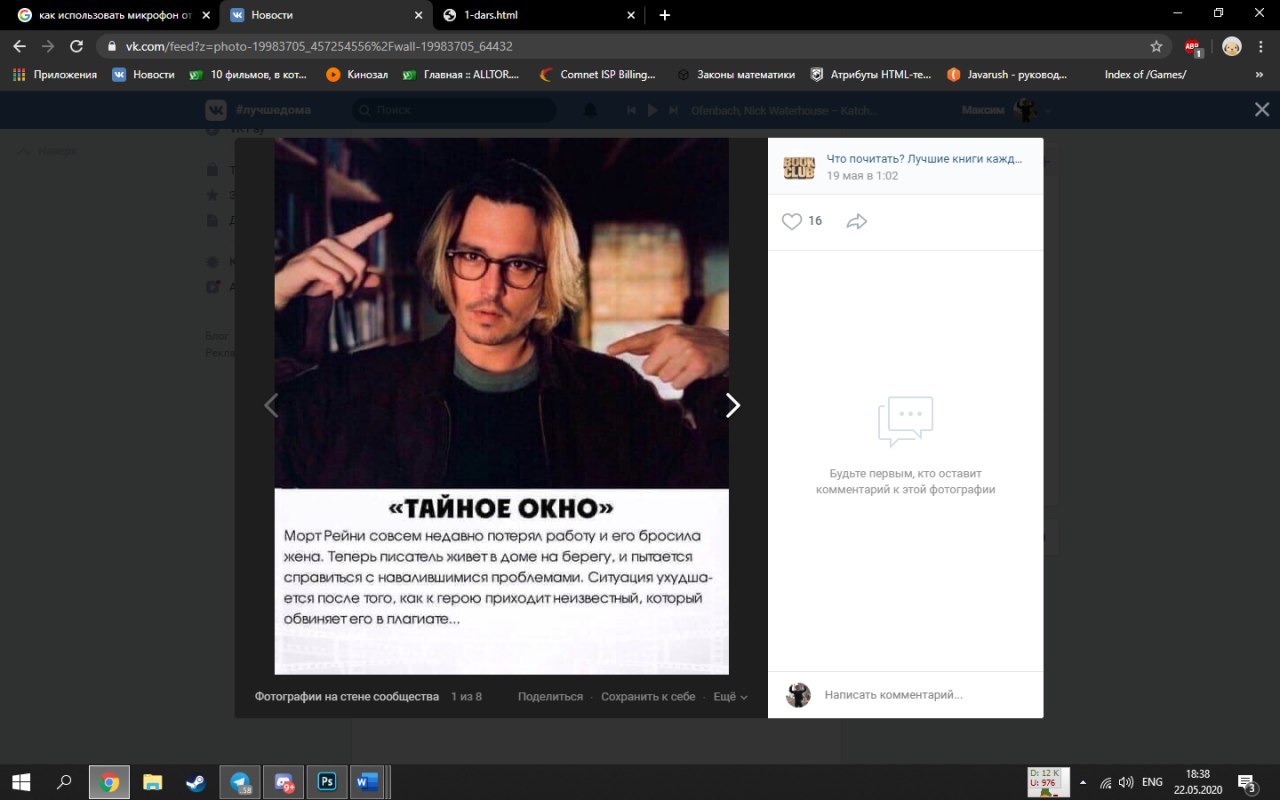Screen dimensions: 1280x800
Task: Show the hidden bookmarks overflow chevron
Action: (x=1259, y=74)
